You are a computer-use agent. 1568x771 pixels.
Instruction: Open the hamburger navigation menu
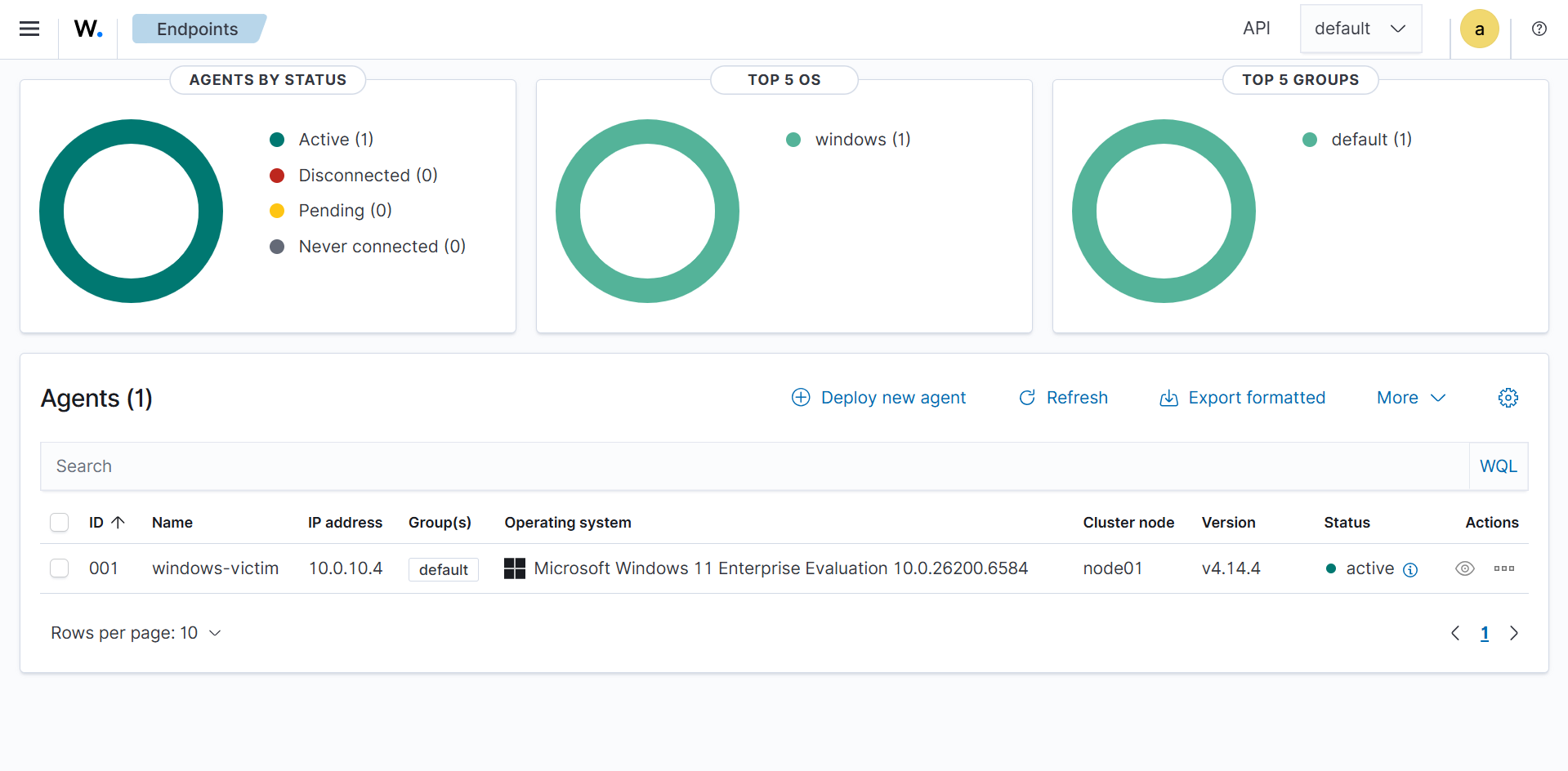click(x=29, y=29)
